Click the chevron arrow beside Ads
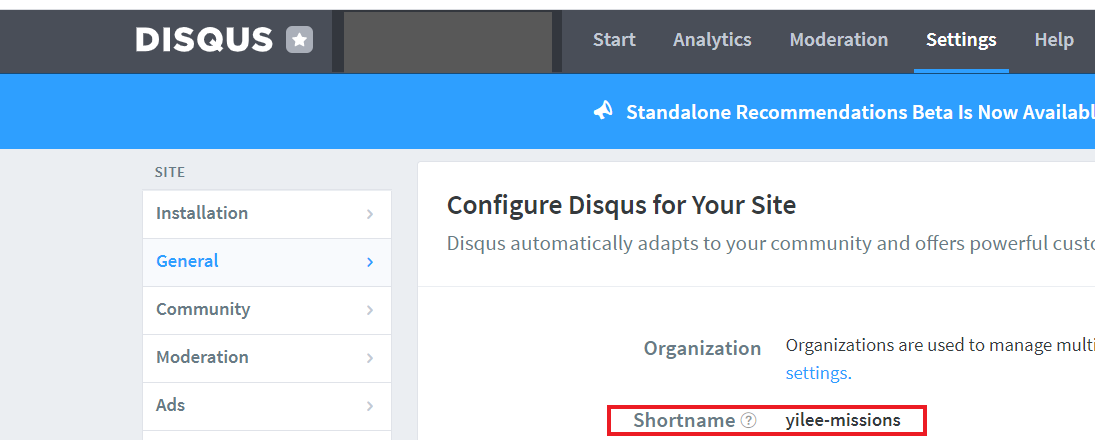Screen dimensions: 1095x440 point(370,406)
